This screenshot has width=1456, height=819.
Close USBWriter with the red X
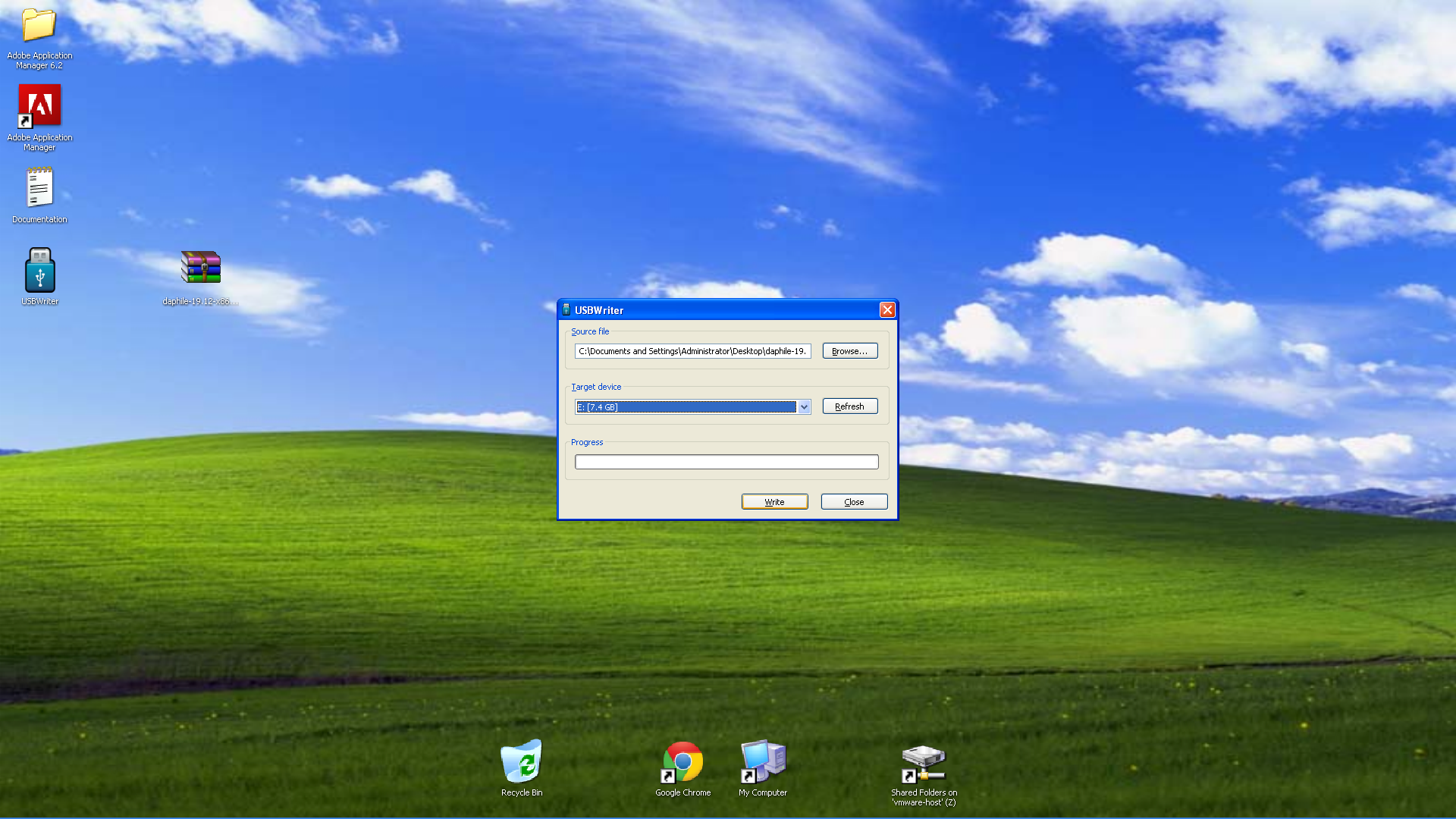pos(887,309)
